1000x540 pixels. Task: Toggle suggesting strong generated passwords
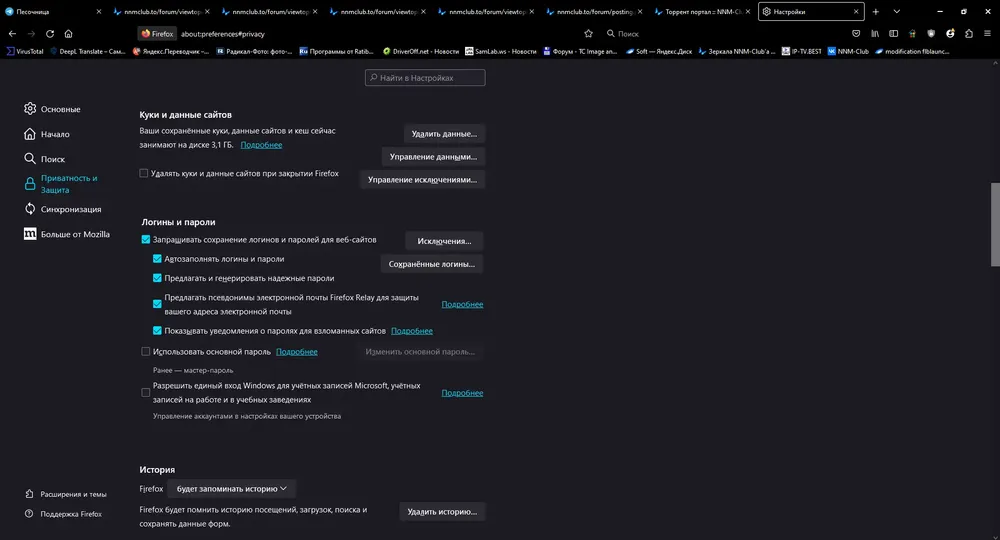(x=157, y=278)
